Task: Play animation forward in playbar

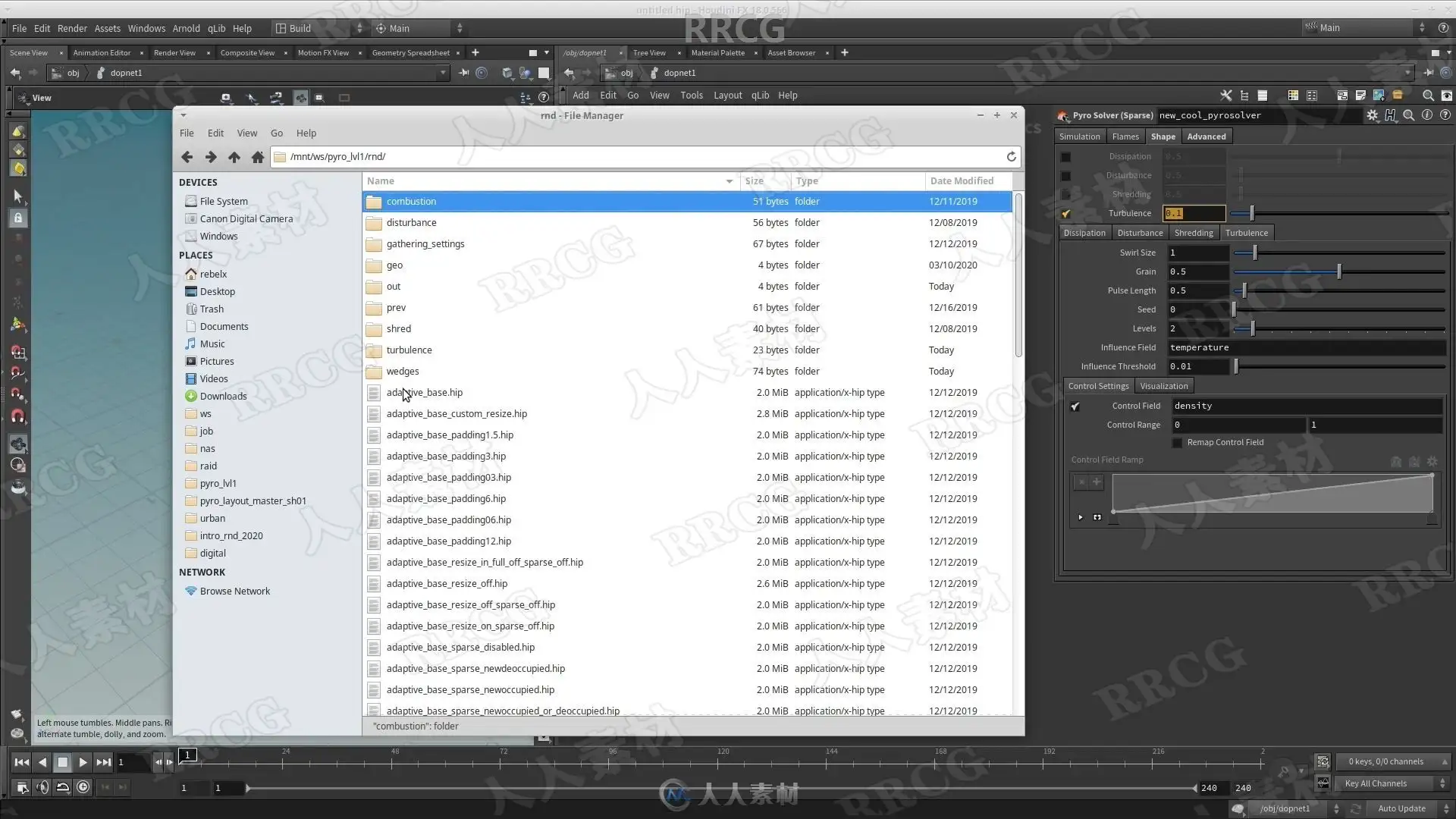Action: 83,762
